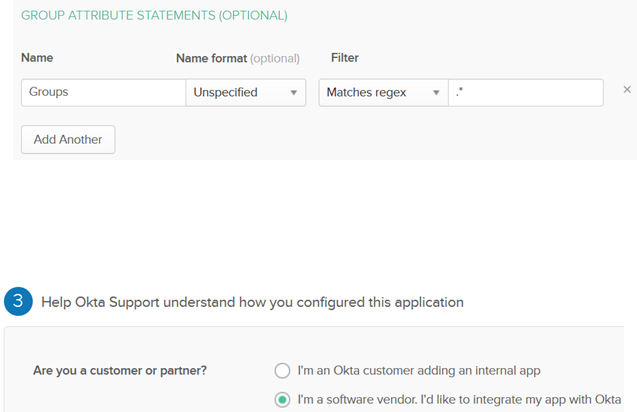The height and width of the screenshot is (412, 637).
Task: Click the Add Another button
Action: (x=68, y=139)
